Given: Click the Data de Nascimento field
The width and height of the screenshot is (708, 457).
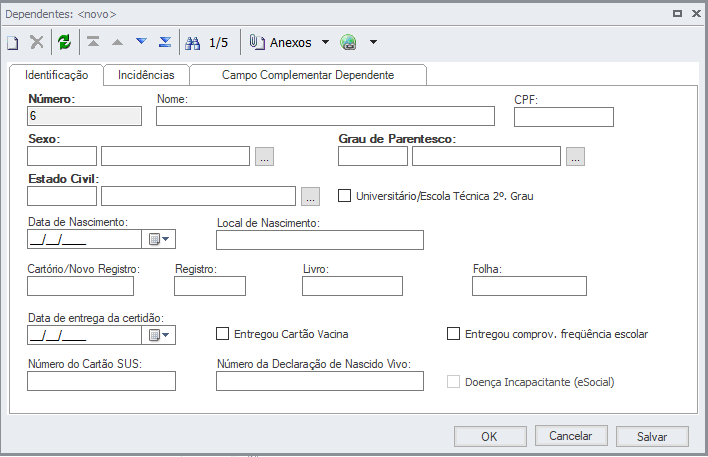Looking at the screenshot, I should click(84, 239).
